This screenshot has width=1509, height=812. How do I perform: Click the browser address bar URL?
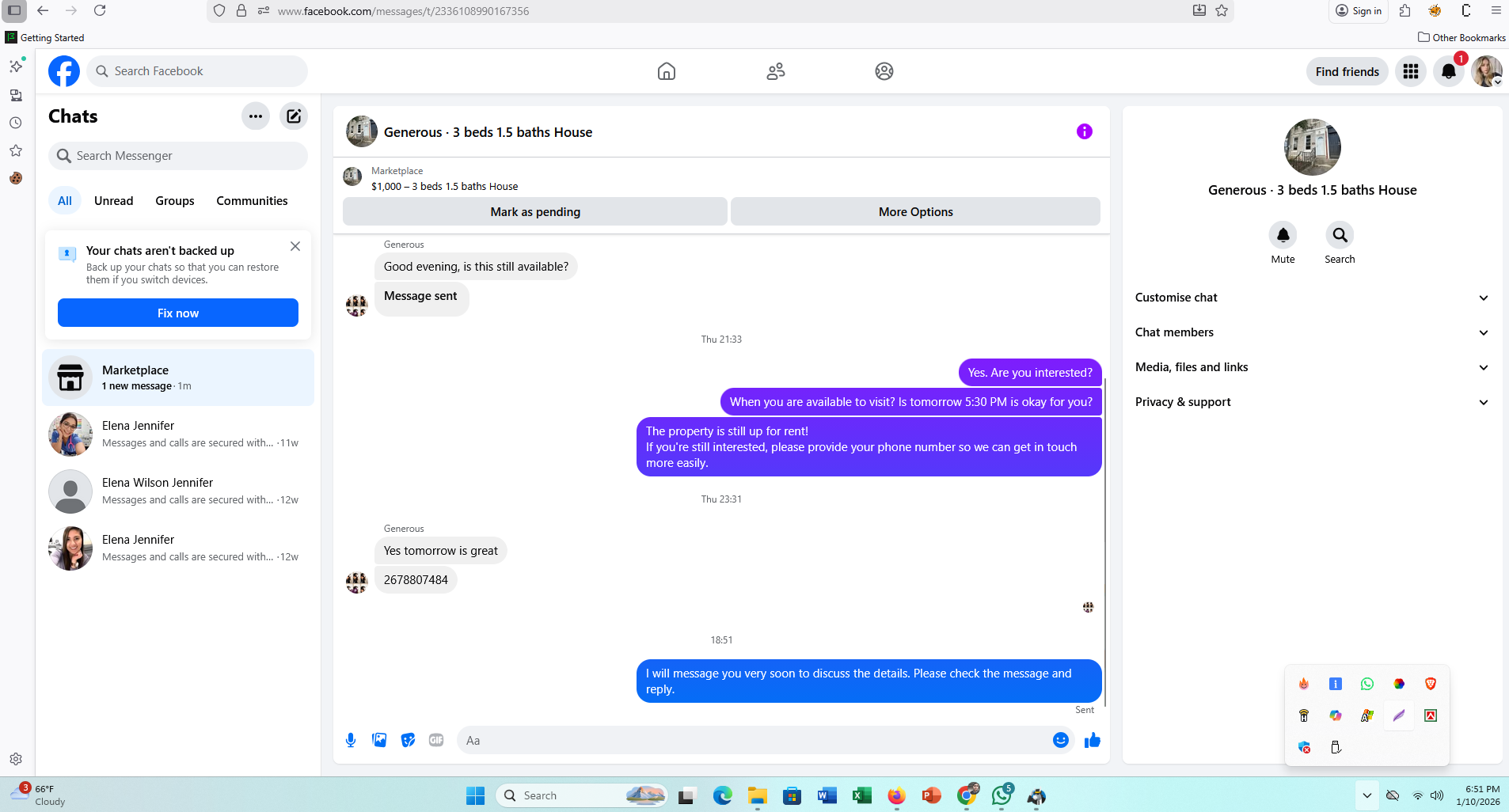click(x=403, y=11)
